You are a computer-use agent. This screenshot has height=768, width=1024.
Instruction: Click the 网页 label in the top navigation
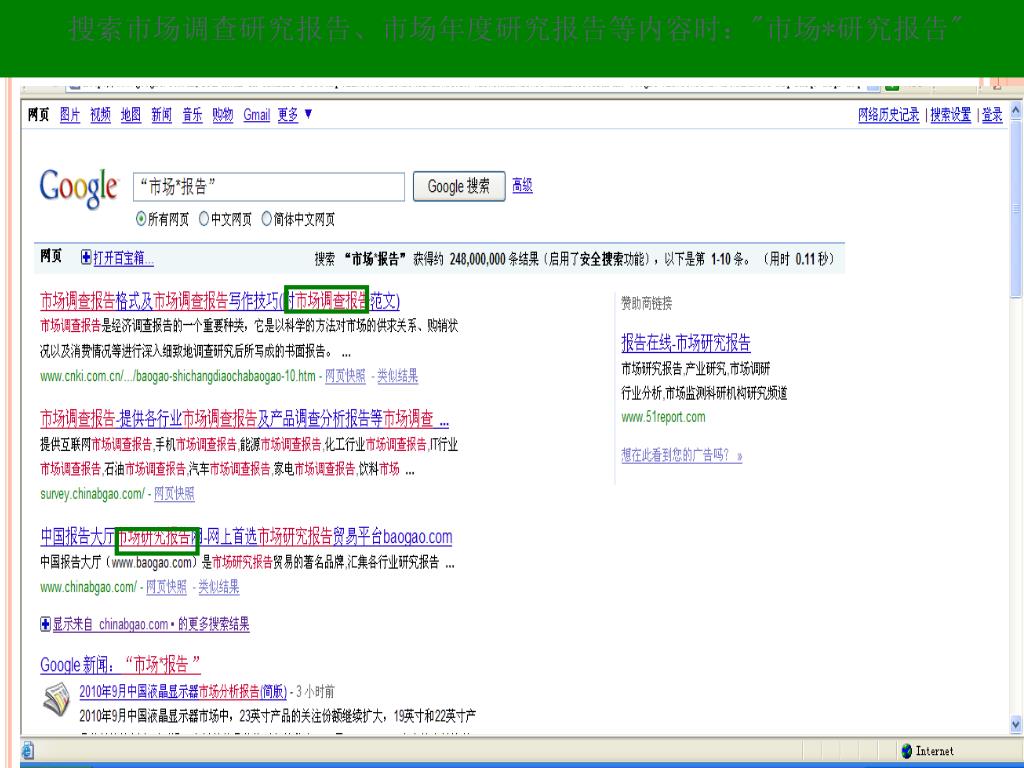[39, 115]
